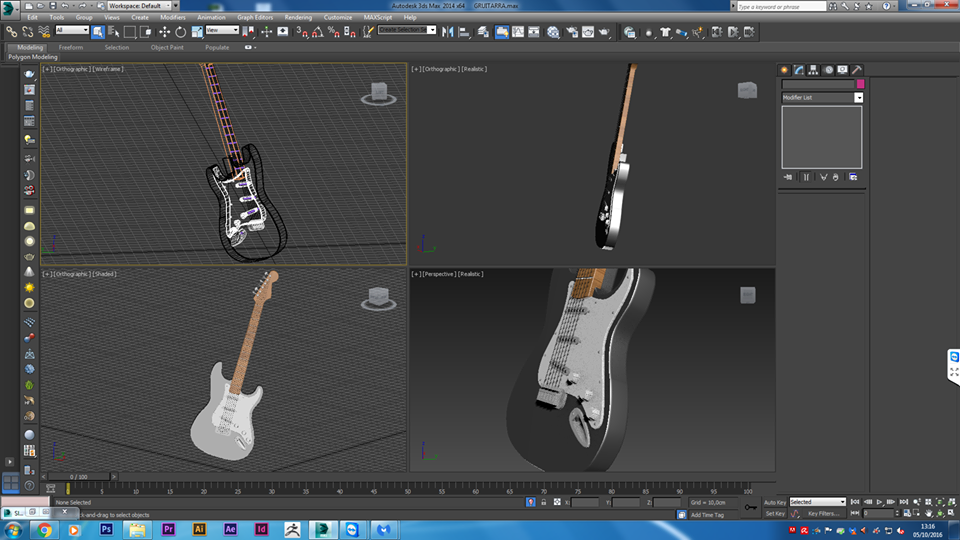Toggle Set Key mode
This screenshot has width=960, height=540.
(774, 513)
